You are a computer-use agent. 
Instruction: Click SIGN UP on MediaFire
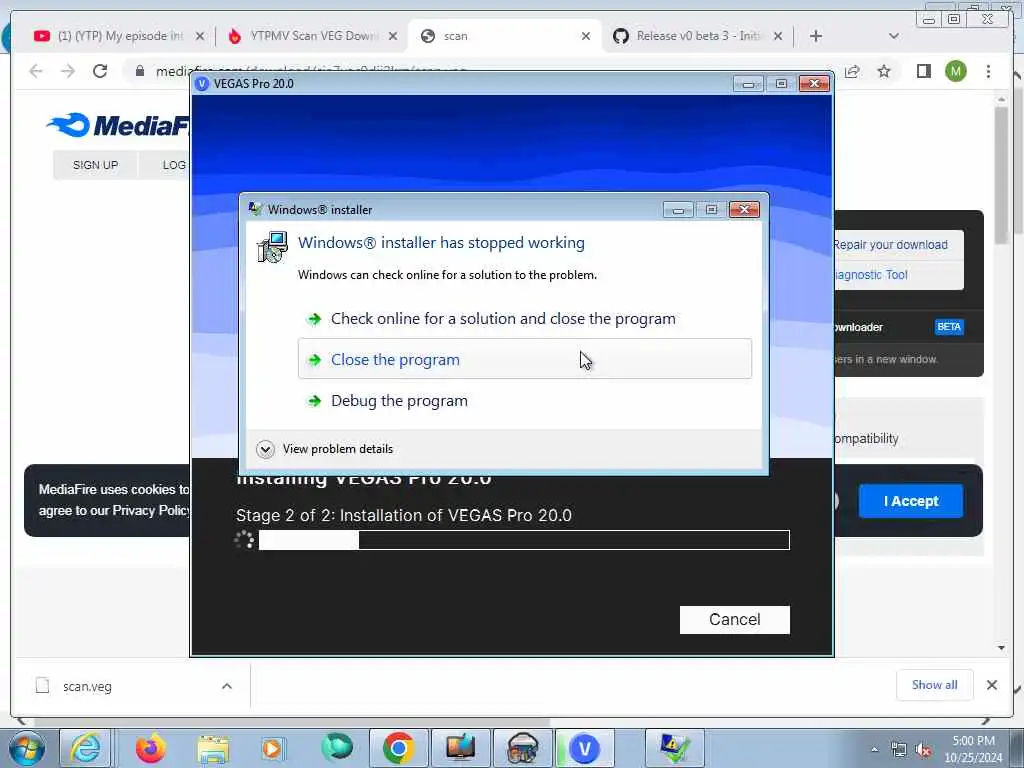click(x=95, y=165)
